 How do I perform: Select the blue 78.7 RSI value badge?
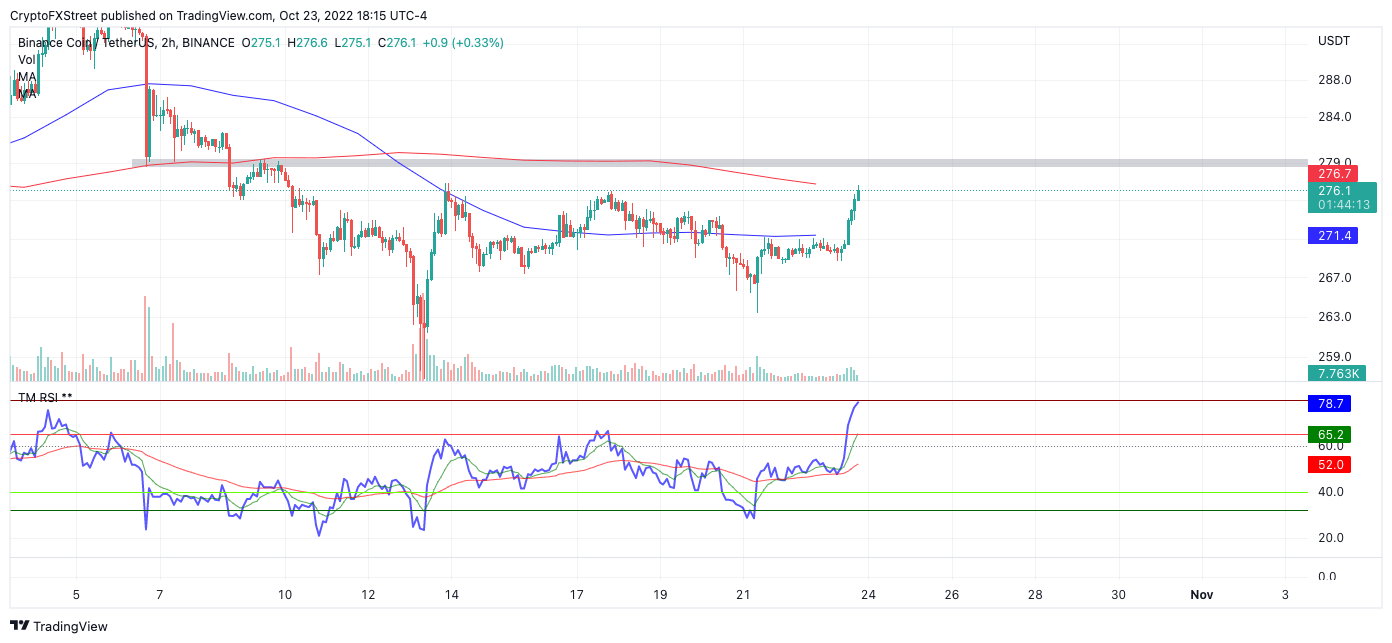point(1329,404)
